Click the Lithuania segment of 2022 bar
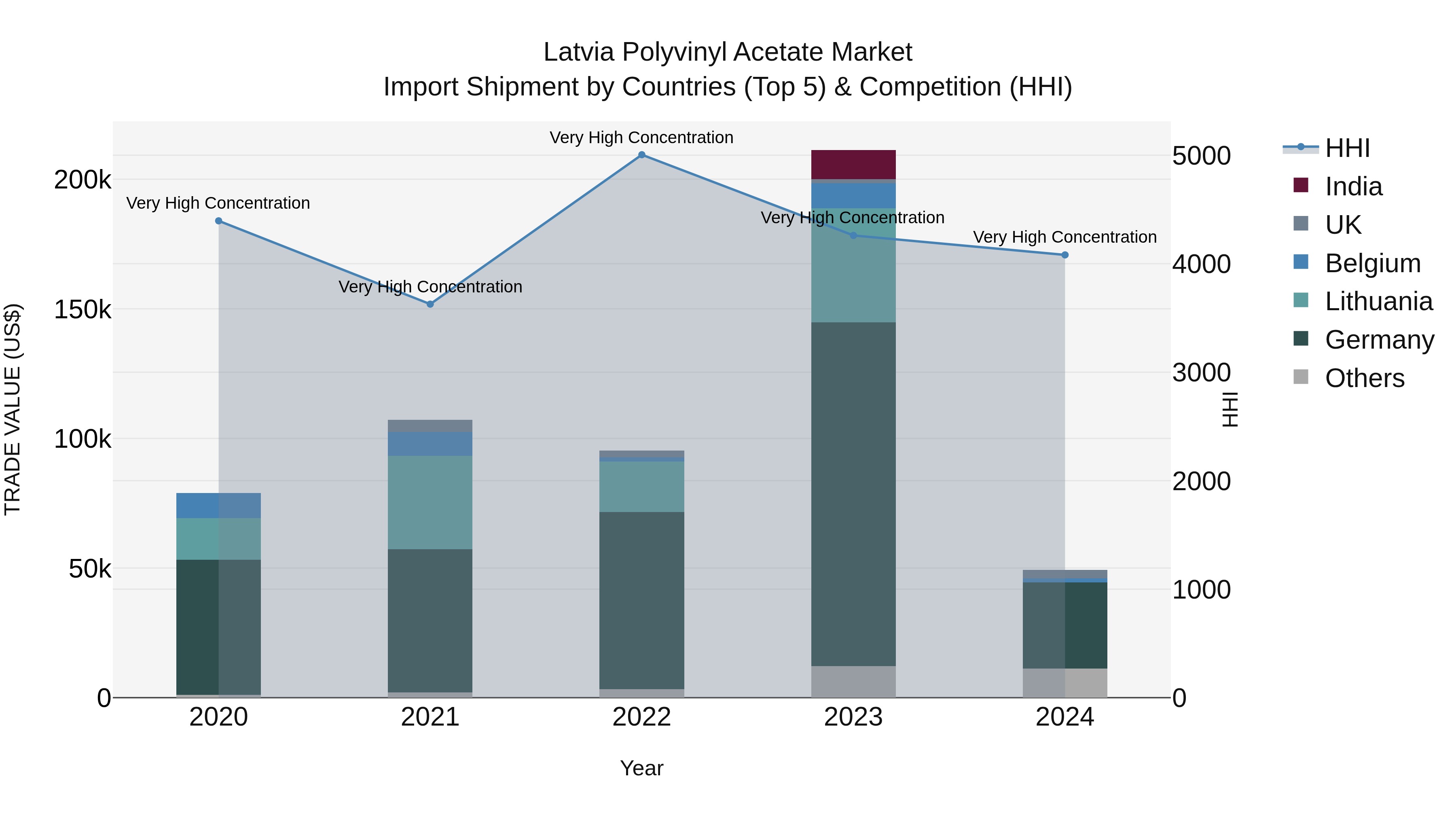The width and height of the screenshot is (1456, 819). (x=641, y=487)
